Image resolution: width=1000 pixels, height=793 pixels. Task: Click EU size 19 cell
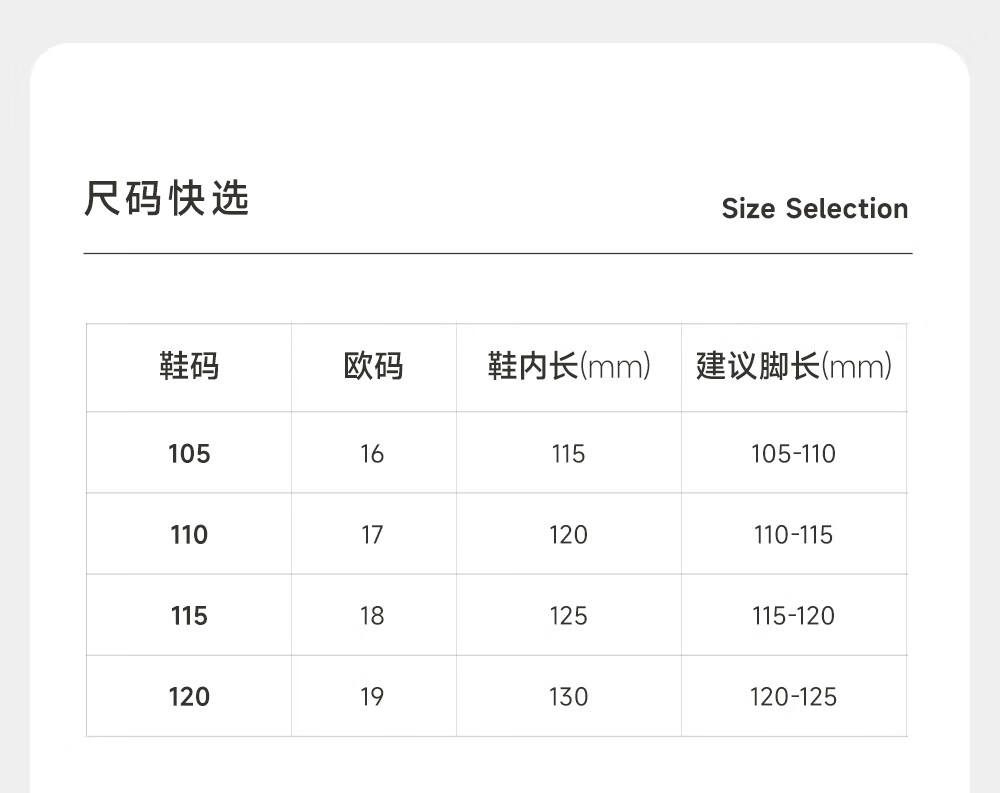[x=372, y=697]
